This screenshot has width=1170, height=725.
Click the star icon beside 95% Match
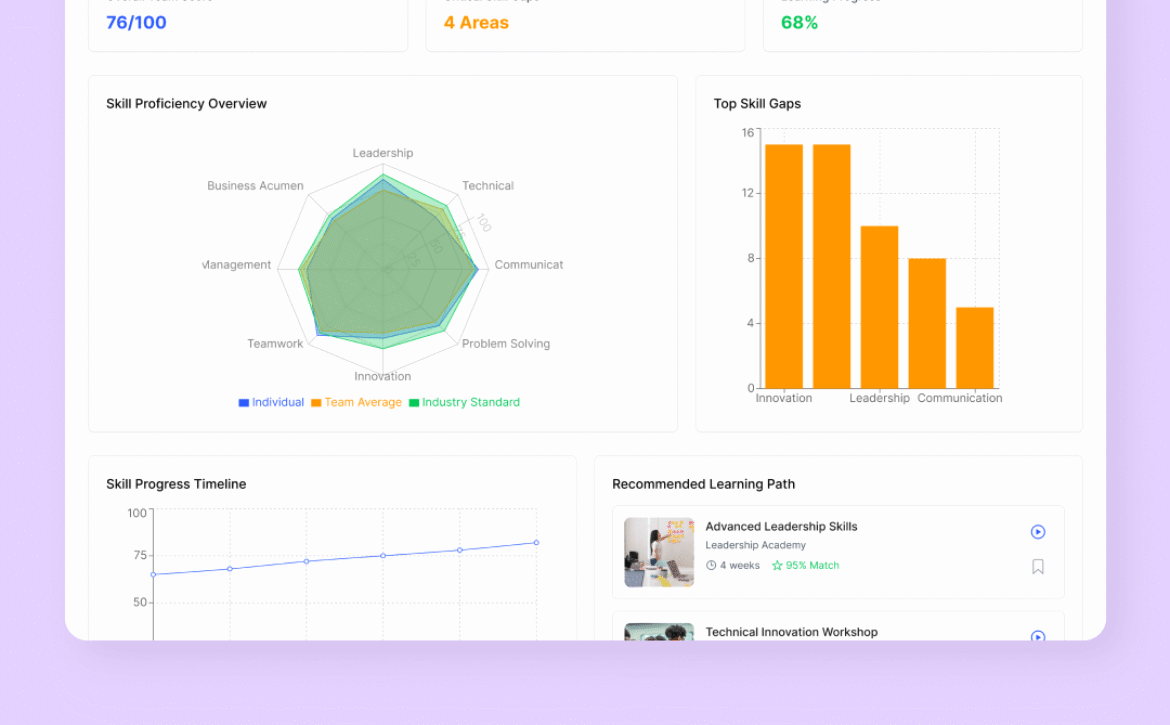pyautogui.click(x=777, y=566)
